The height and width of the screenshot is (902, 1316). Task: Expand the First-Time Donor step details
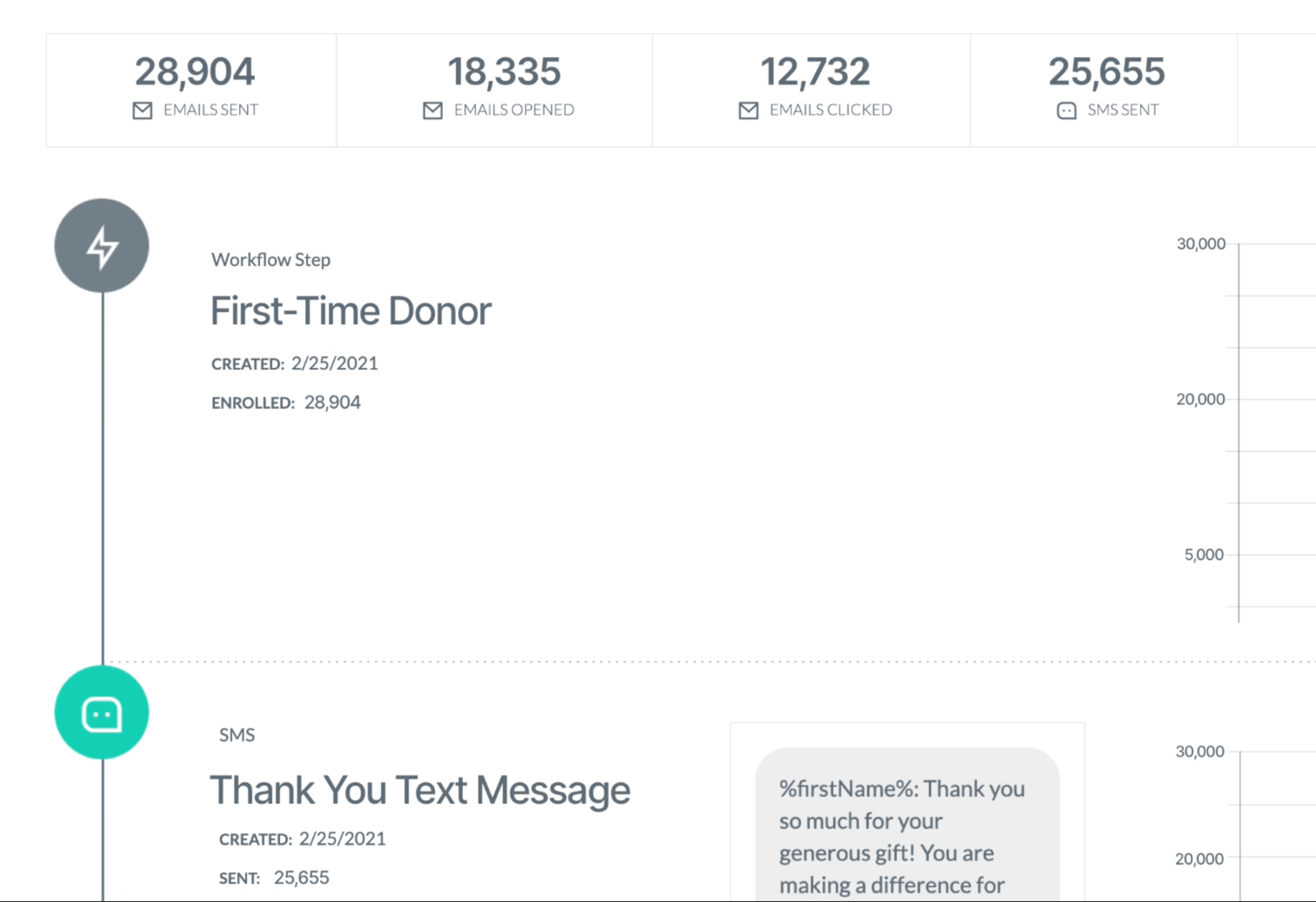pyautogui.click(x=351, y=310)
